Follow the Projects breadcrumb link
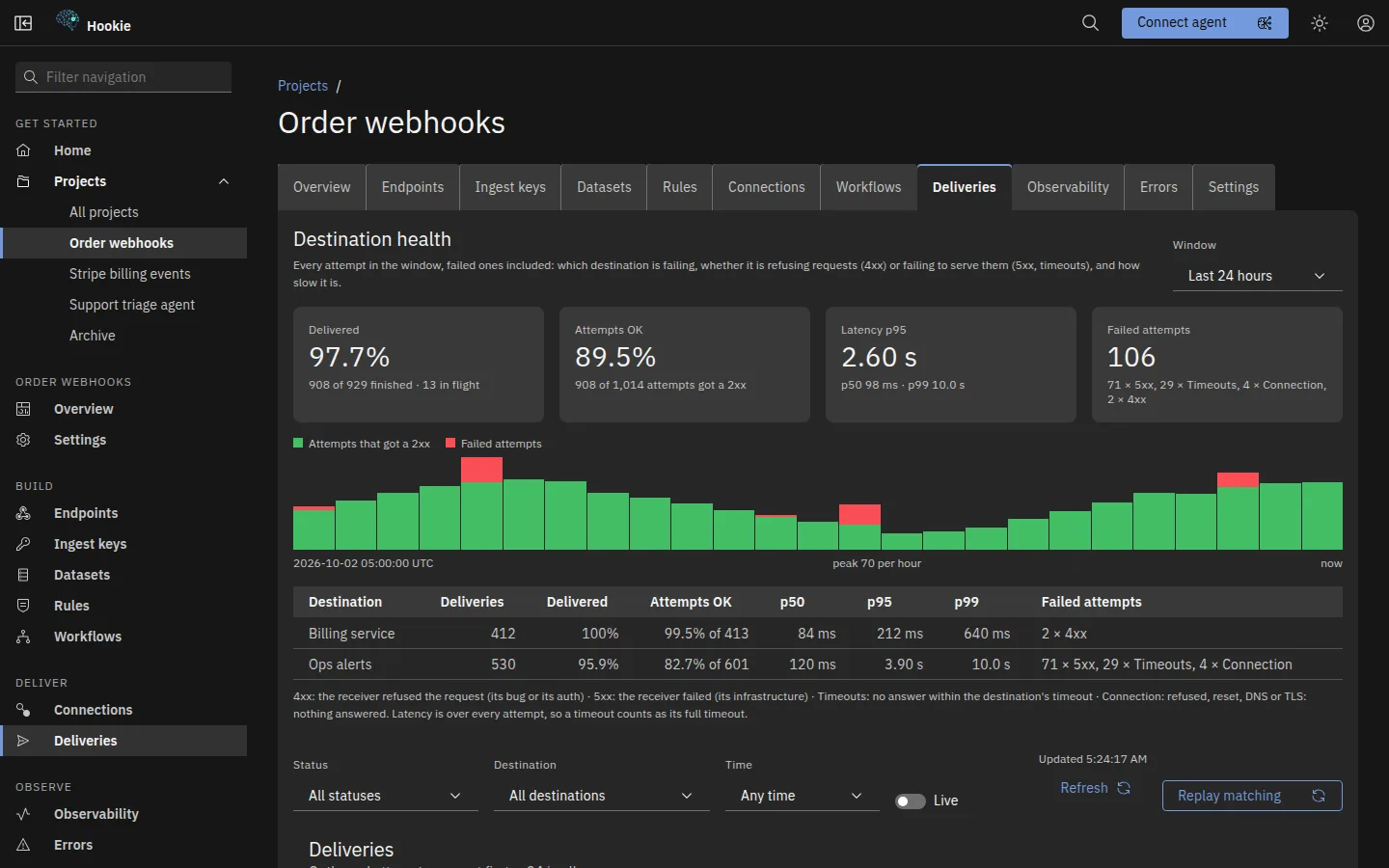The image size is (1389, 868). click(303, 86)
